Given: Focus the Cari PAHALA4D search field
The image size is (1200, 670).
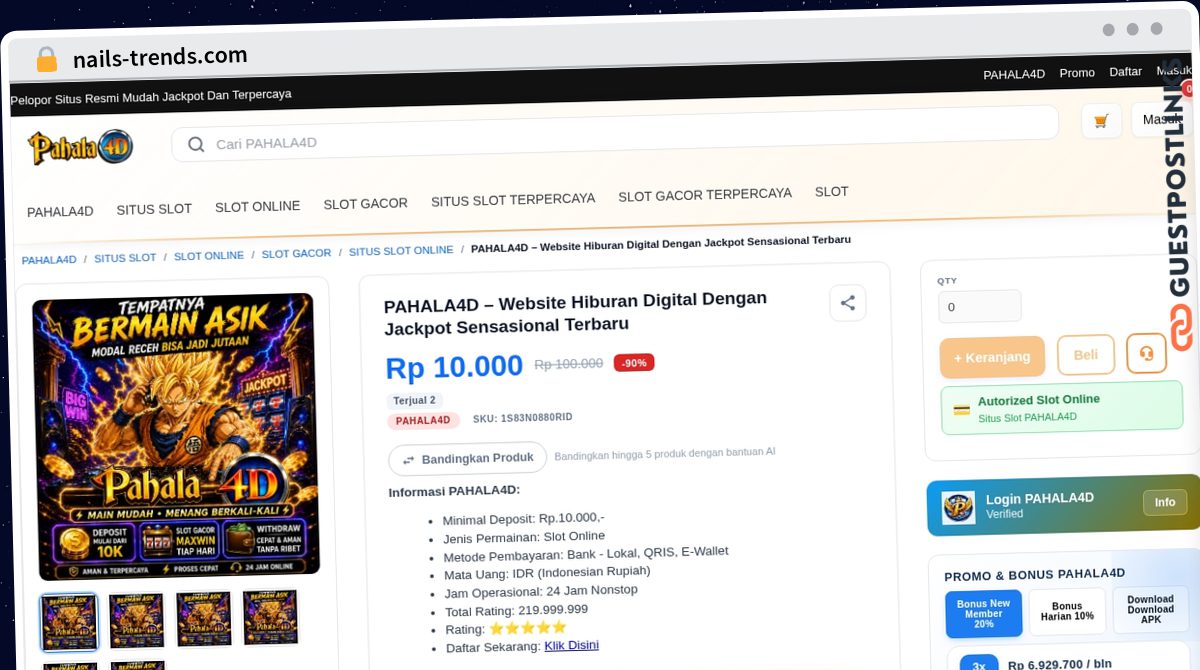Looking at the screenshot, I should click(615, 135).
